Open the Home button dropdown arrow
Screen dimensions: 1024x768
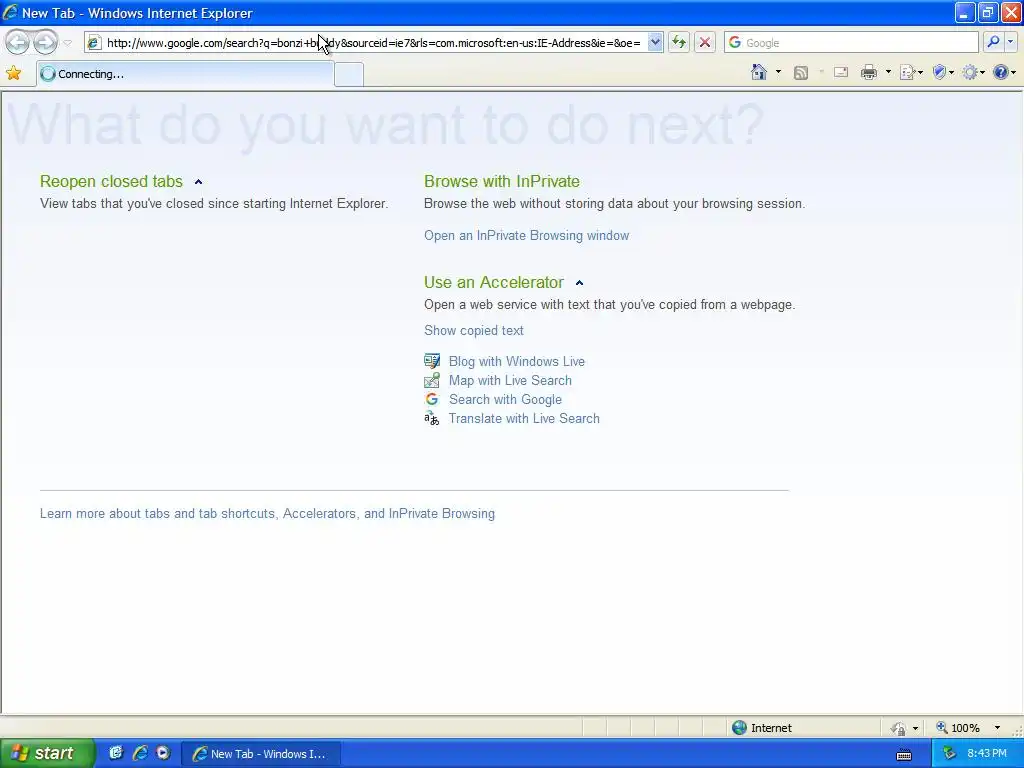(778, 72)
